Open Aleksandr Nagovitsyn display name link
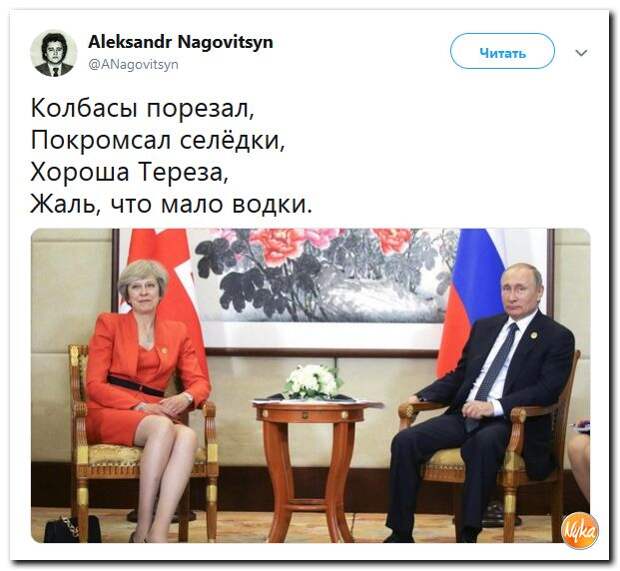 180,42
